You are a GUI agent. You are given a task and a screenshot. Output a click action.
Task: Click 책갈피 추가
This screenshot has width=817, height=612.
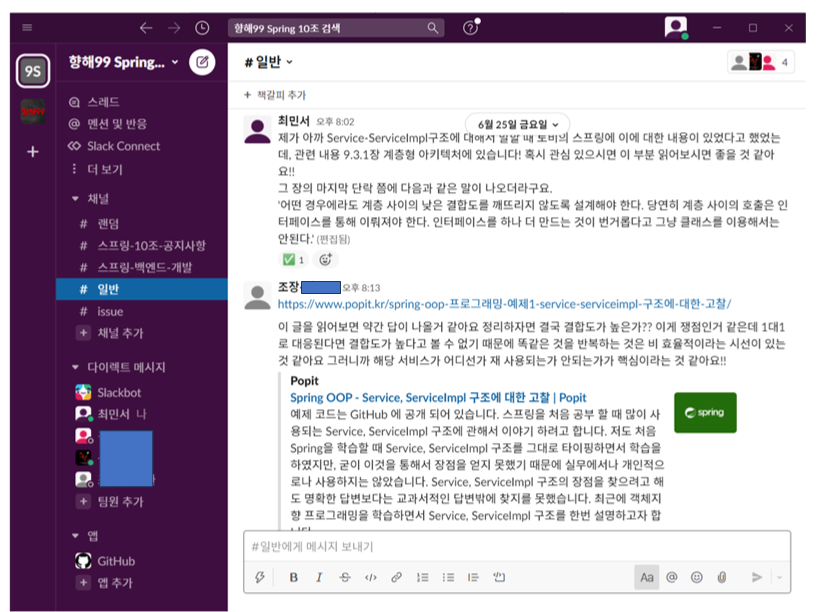tap(275, 95)
